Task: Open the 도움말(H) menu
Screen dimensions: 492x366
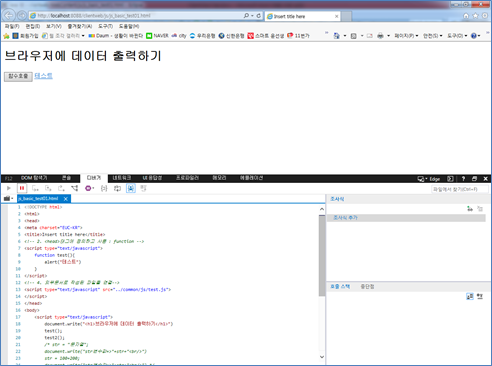Action: tap(129, 26)
